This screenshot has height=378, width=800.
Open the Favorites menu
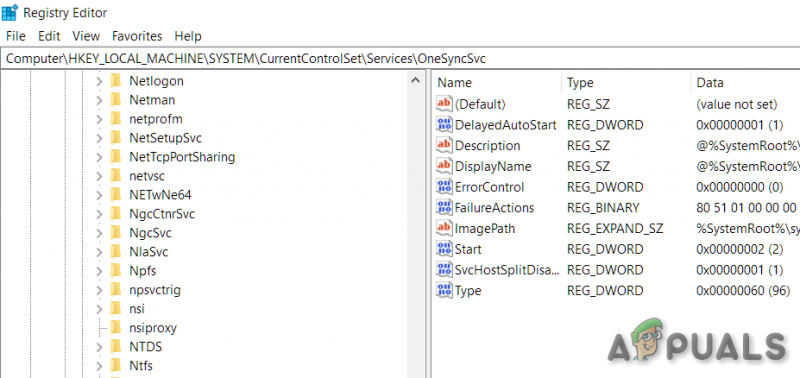pyautogui.click(x=137, y=36)
